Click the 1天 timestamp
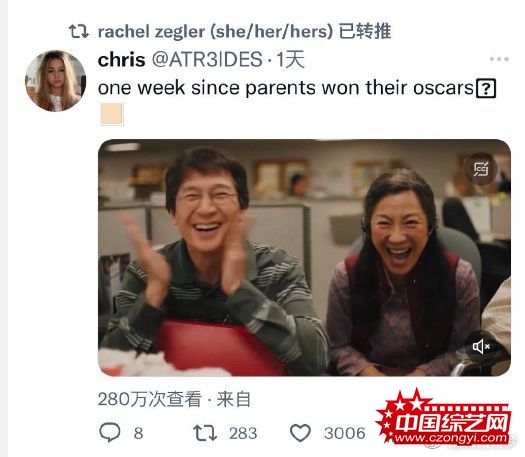 (290, 60)
